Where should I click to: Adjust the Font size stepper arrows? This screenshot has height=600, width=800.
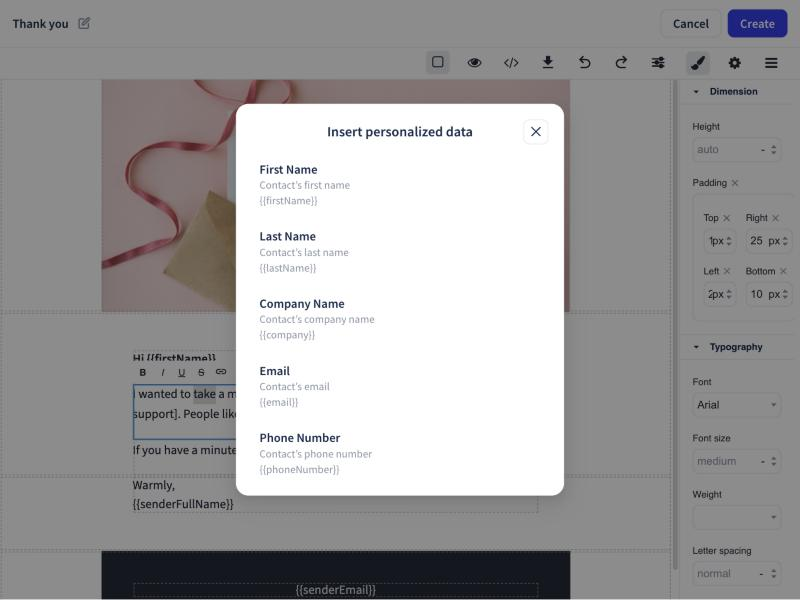pyautogui.click(x=773, y=461)
